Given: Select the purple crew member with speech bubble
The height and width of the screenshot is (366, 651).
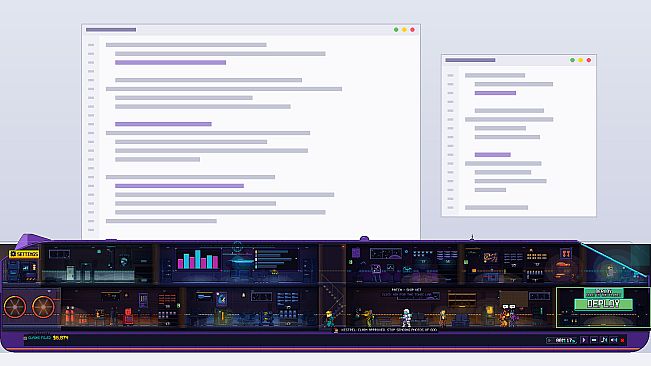Looking at the screenshot, I should coord(514,319).
